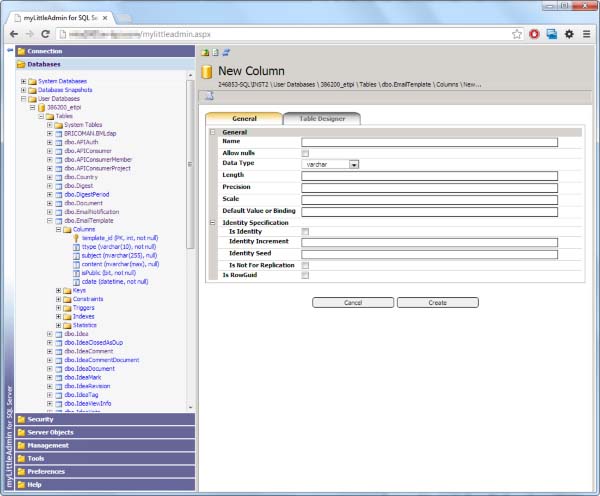
Task: Click the Cancel button
Action: [x=353, y=303]
